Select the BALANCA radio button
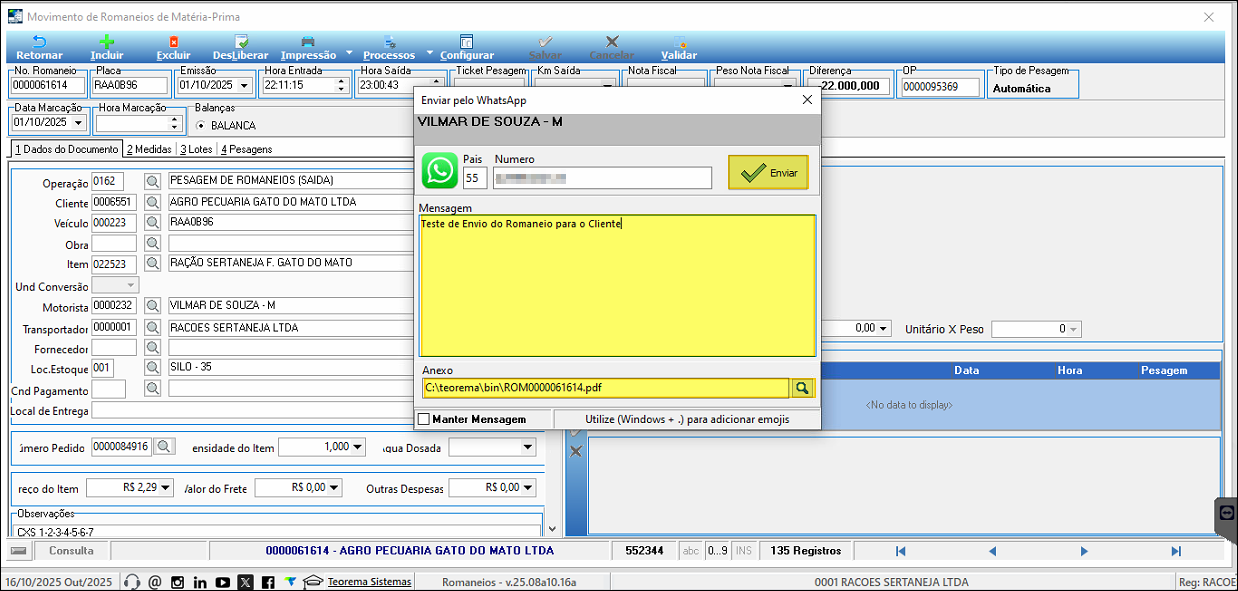The width and height of the screenshot is (1238, 591). [x=201, y=126]
